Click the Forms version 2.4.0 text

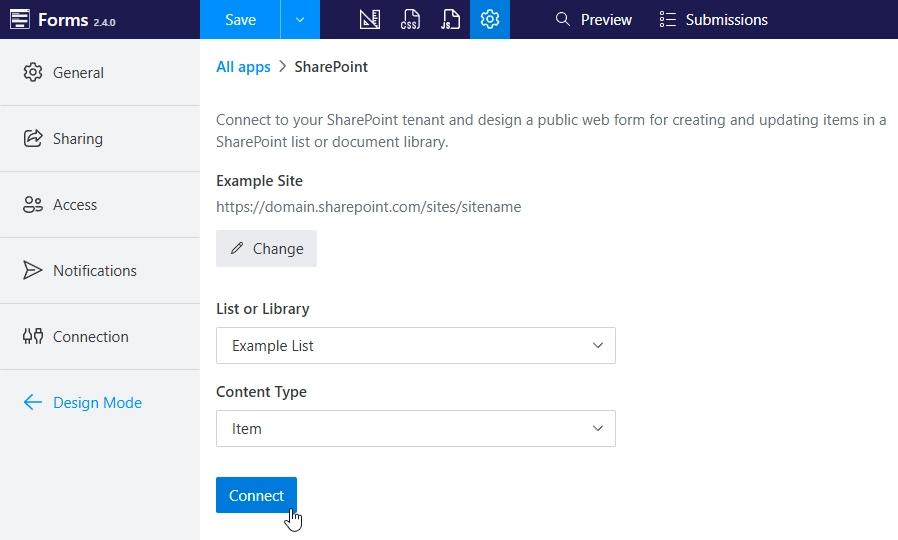coord(104,22)
